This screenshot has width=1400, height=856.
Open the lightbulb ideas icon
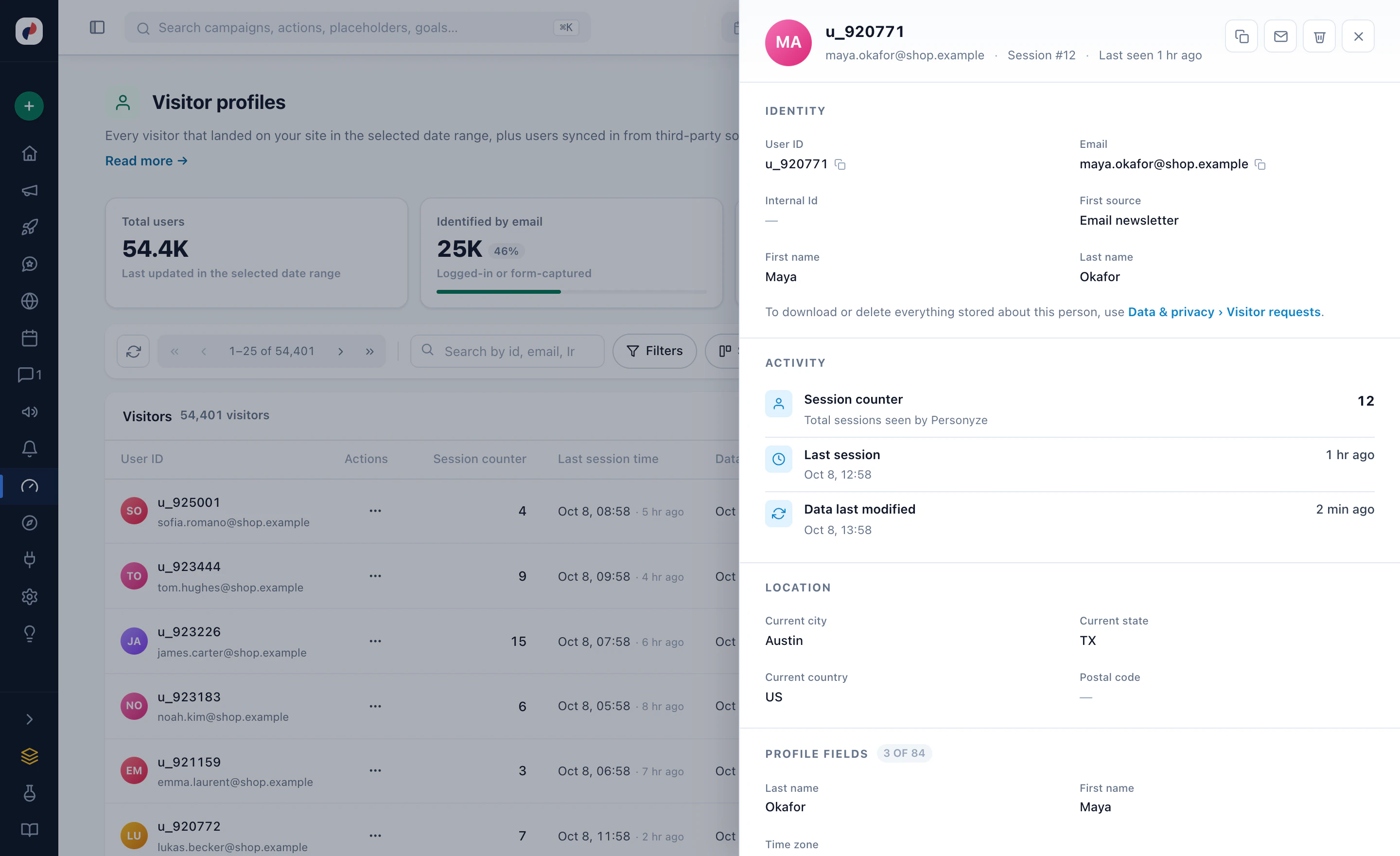pyautogui.click(x=29, y=634)
